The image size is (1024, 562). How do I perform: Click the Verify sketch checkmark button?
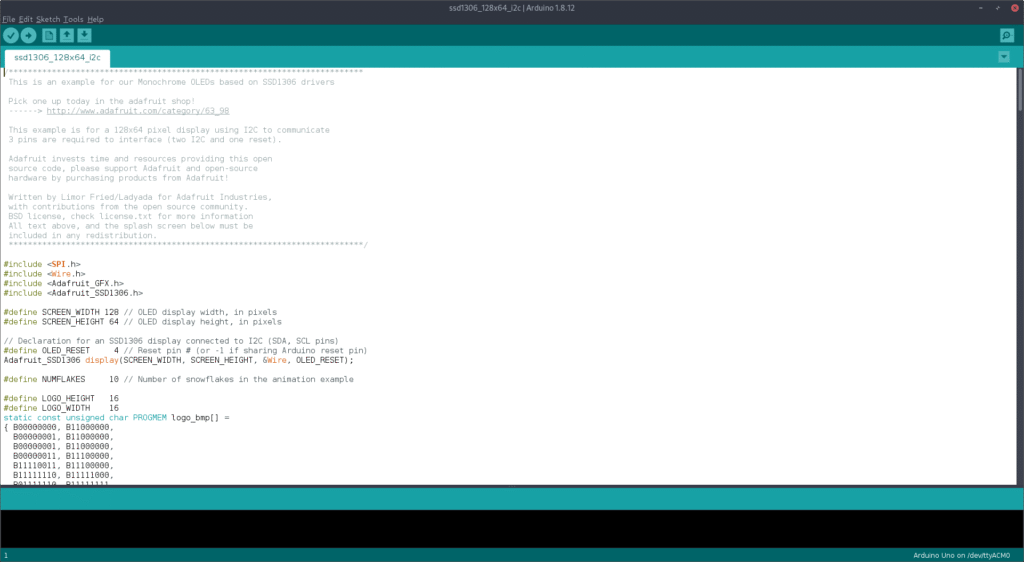[x=11, y=35]
